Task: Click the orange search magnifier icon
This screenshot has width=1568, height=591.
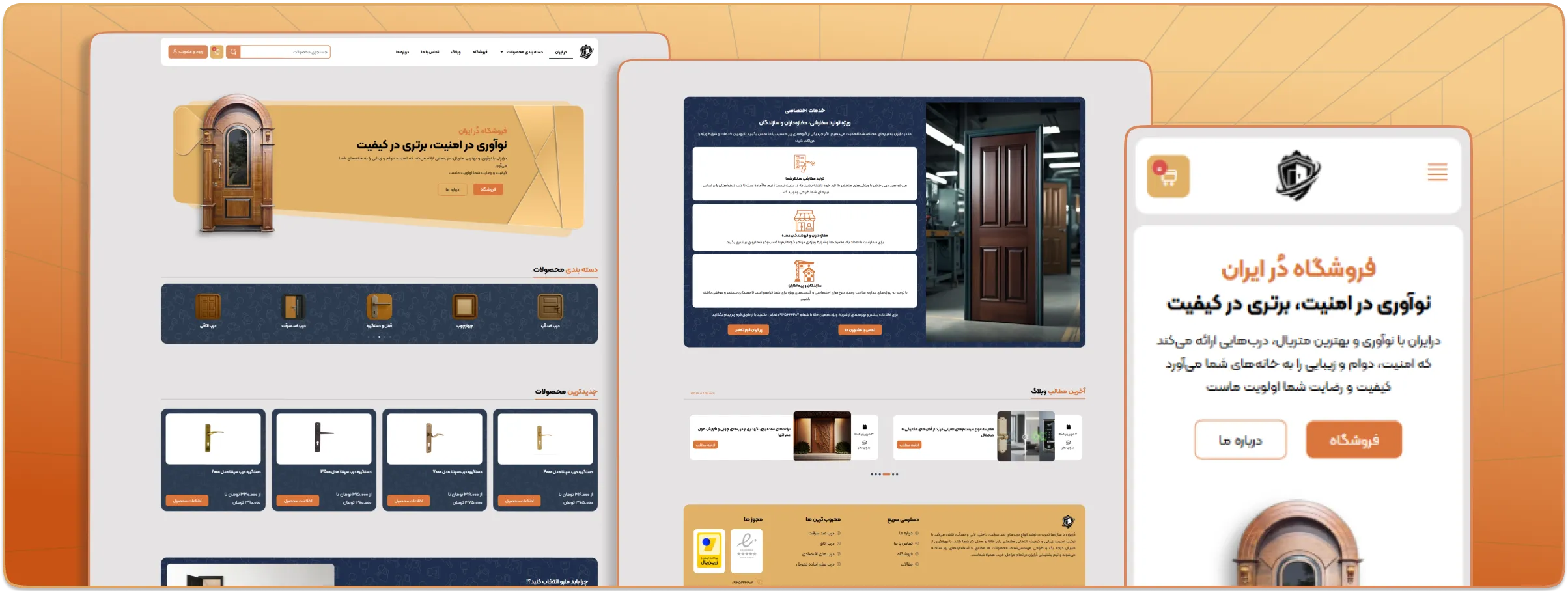Action: [233, 52]
